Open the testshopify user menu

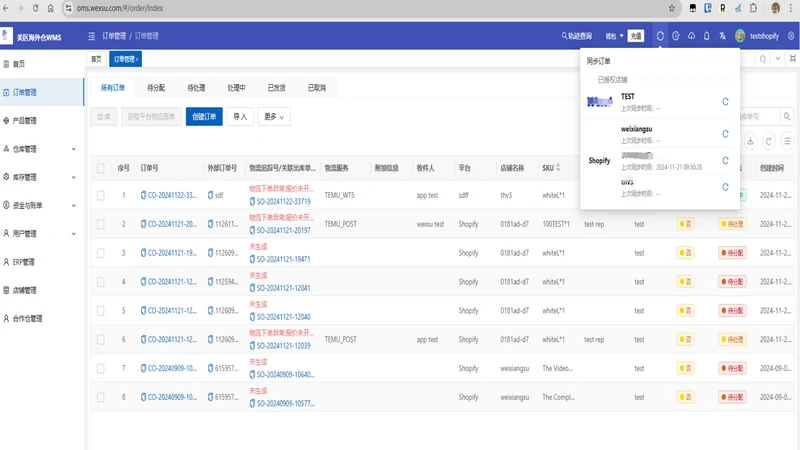[757, 36]
